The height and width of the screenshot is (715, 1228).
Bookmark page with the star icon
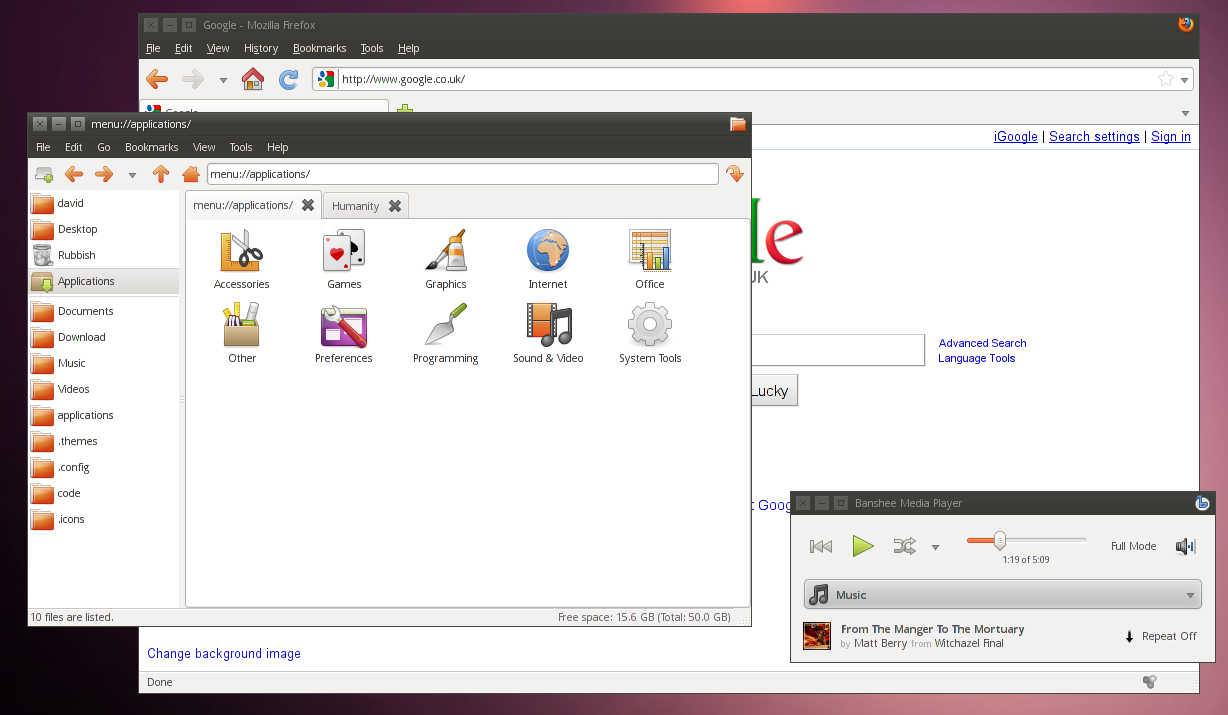pos(1165,79)
